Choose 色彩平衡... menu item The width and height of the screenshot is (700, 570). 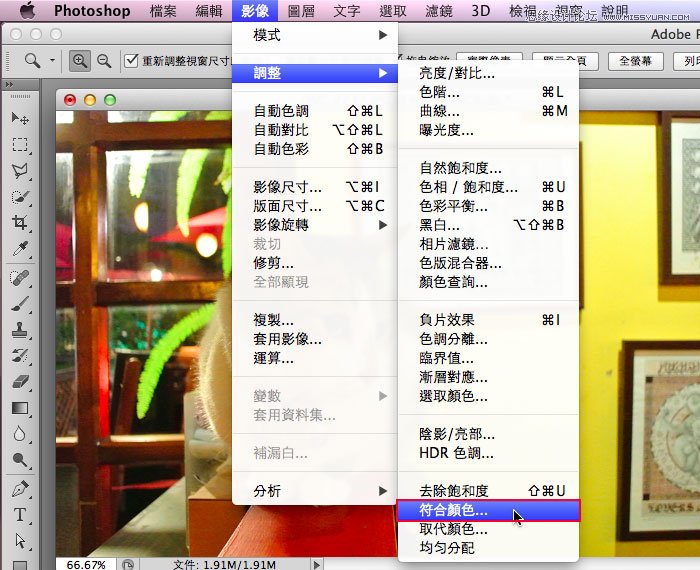click(x=488, y=206)
